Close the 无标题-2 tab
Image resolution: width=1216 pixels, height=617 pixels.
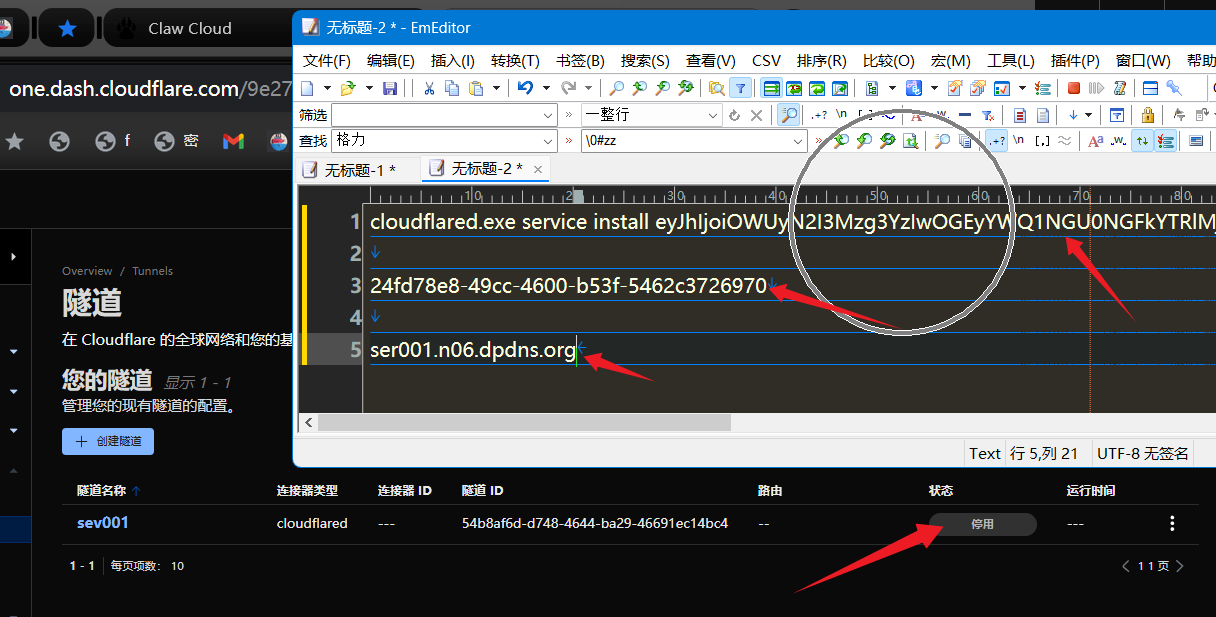click(538, 170)
